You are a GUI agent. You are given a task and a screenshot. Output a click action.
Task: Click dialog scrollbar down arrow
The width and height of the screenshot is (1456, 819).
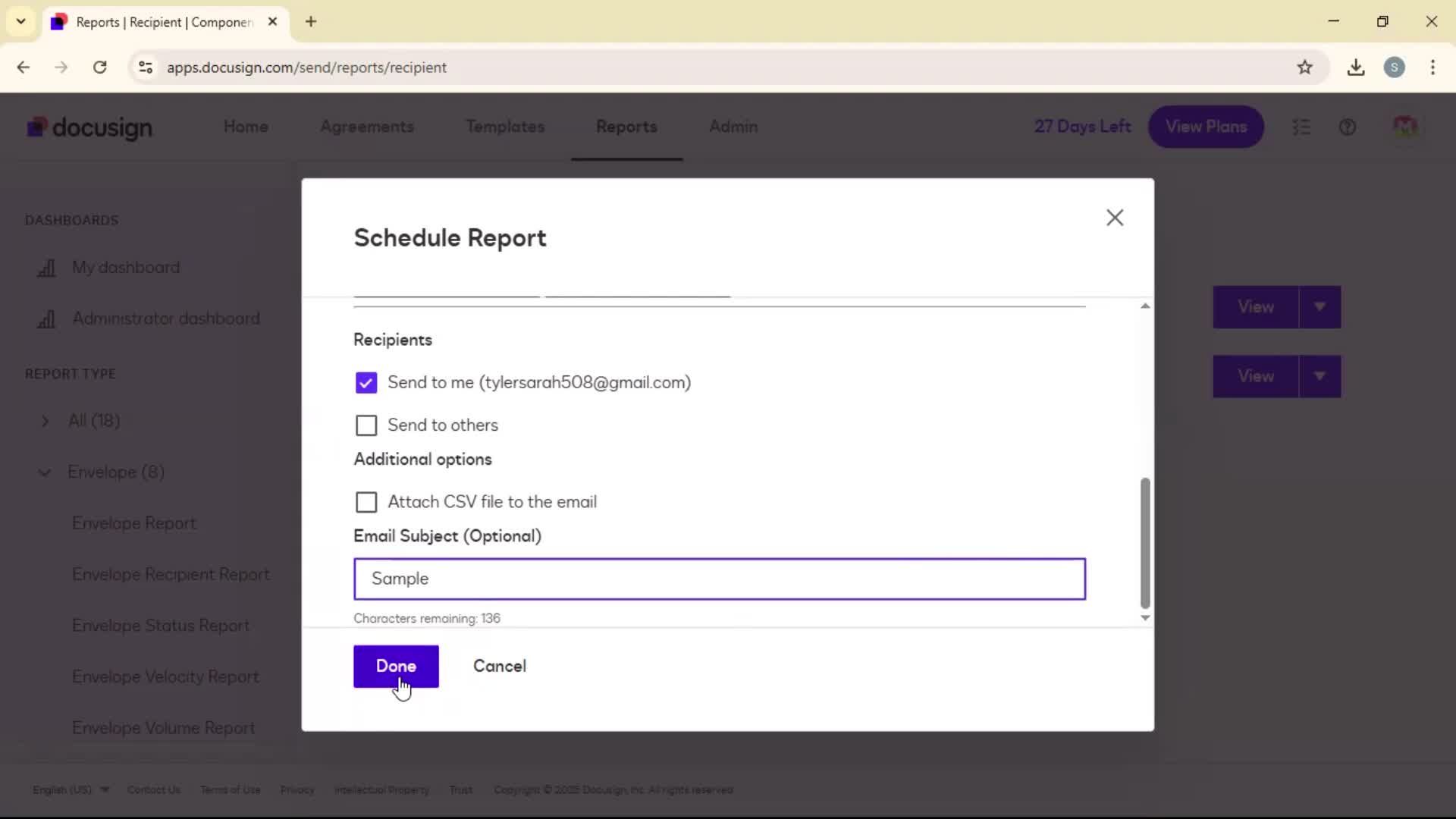pos(1145,618)
